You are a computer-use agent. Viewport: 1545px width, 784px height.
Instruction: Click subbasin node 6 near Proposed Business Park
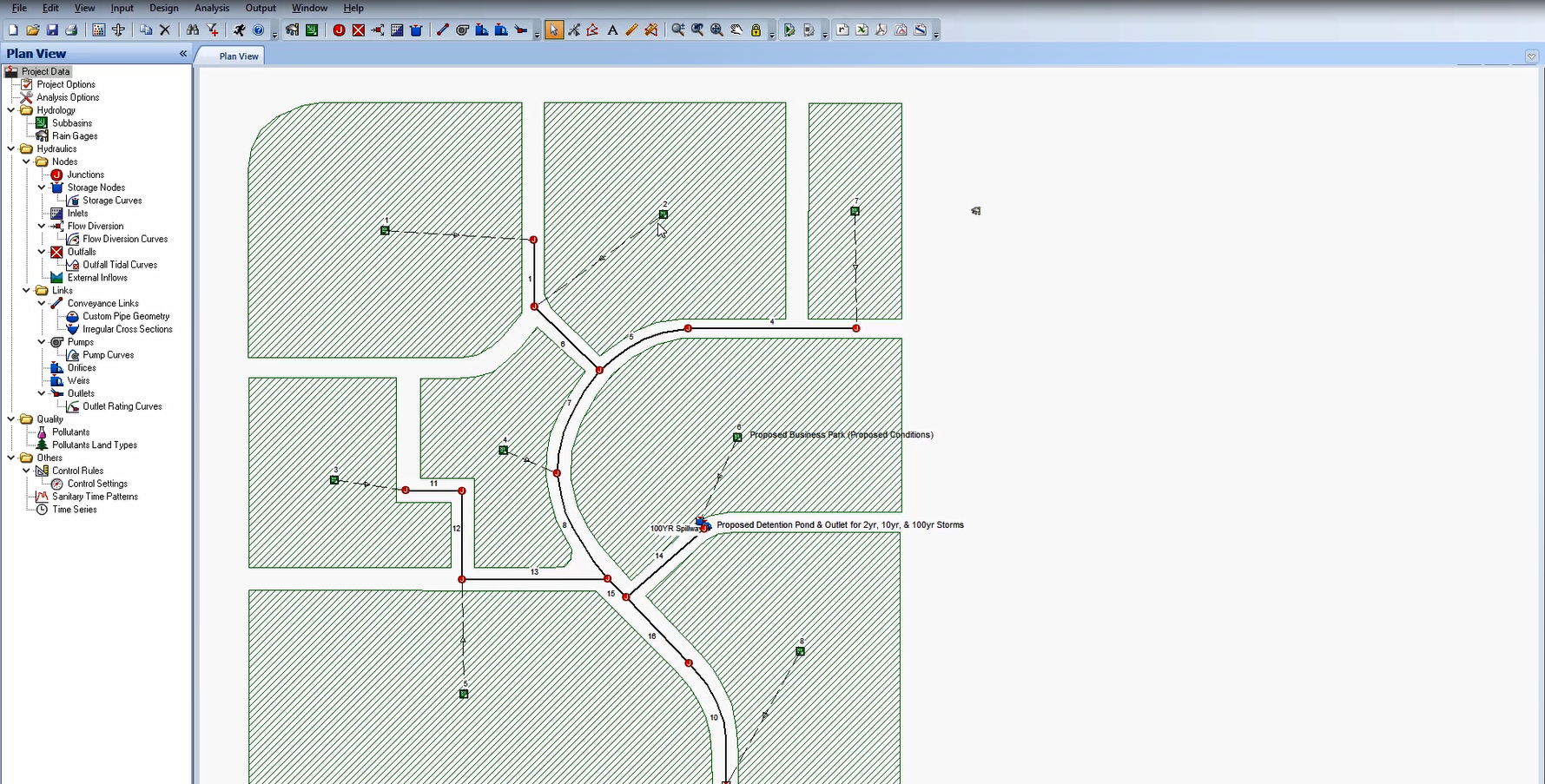point(737,437)
